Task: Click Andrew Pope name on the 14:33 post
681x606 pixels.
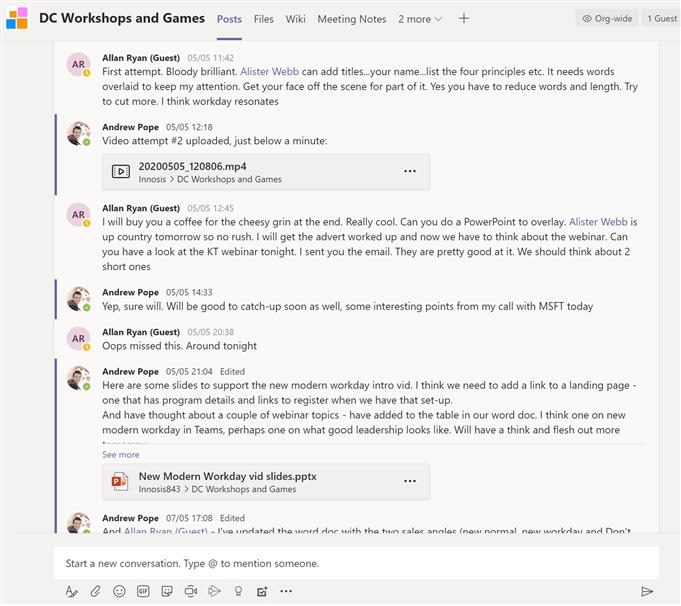Action: pyautogui.click(x=130, y=292)
